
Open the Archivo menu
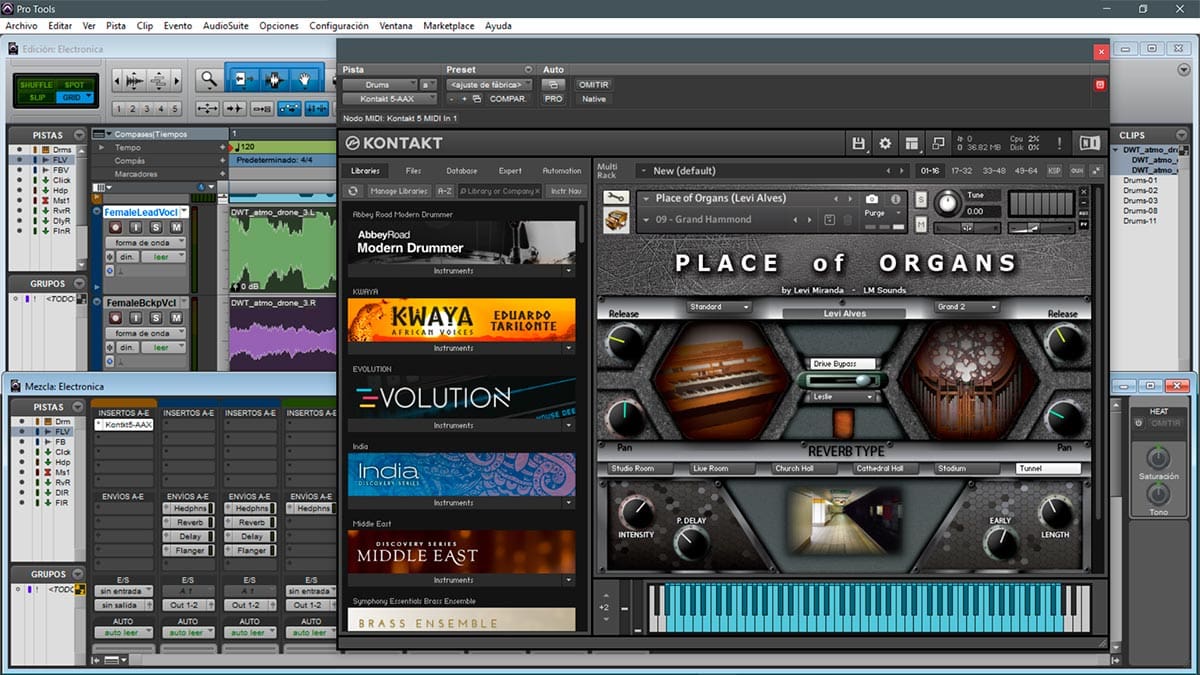point(21,25)
